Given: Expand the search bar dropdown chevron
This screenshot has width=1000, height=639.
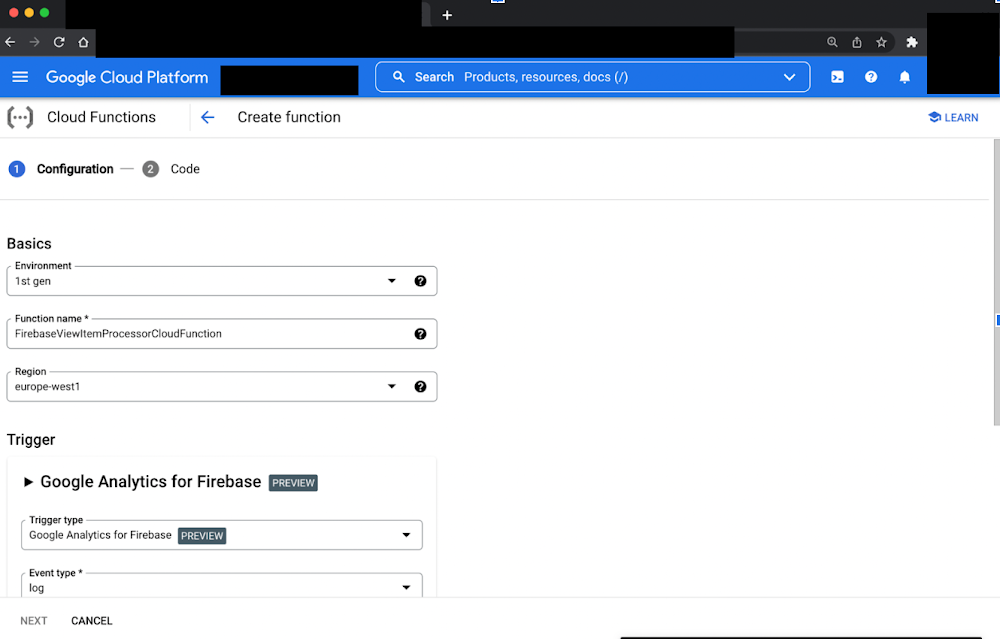Looking at the screenshot, I should 789,77.
